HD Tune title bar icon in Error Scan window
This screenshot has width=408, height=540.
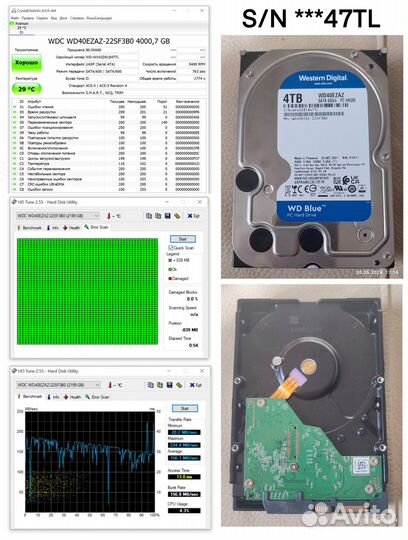14,202
